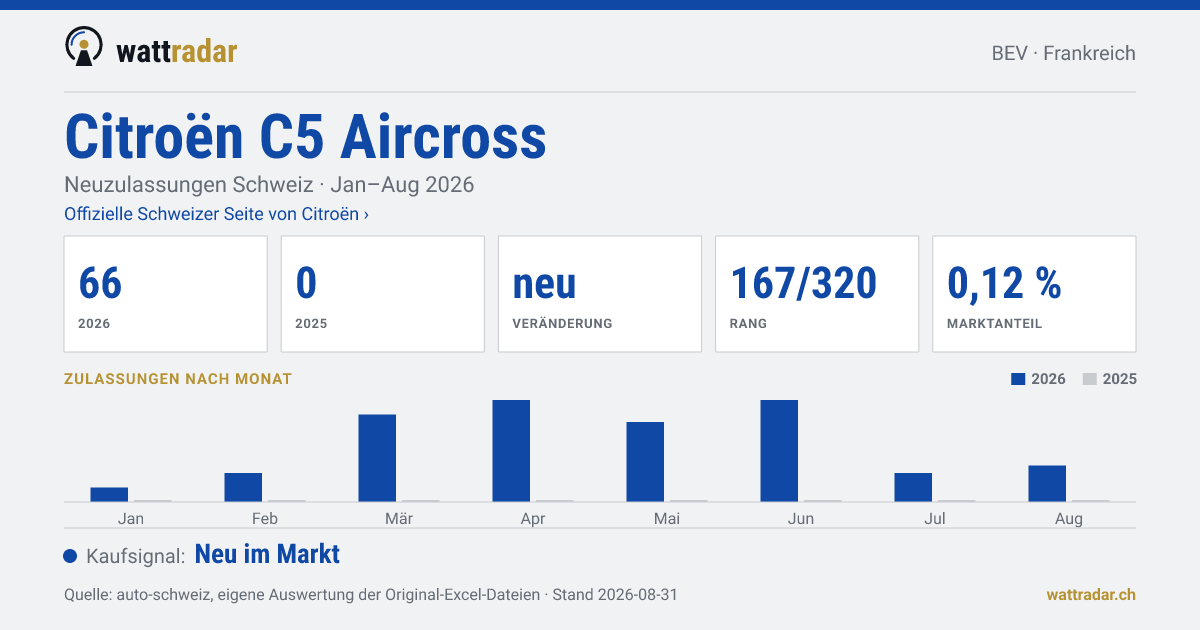Click the 'Citroën C5 Aircross' heading
Viewport: 1200px width, 630px height.
point(306,137)
